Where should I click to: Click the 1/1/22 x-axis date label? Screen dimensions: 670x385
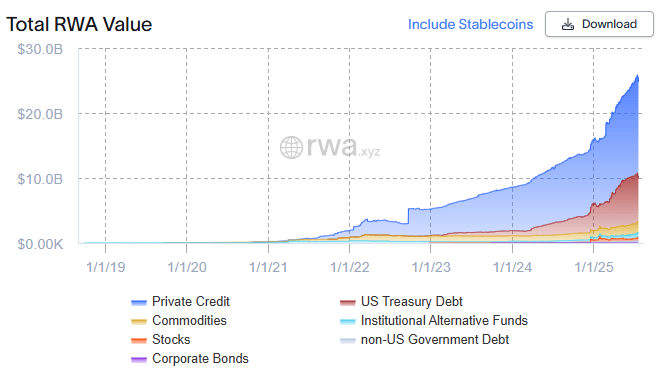(350, 267)
